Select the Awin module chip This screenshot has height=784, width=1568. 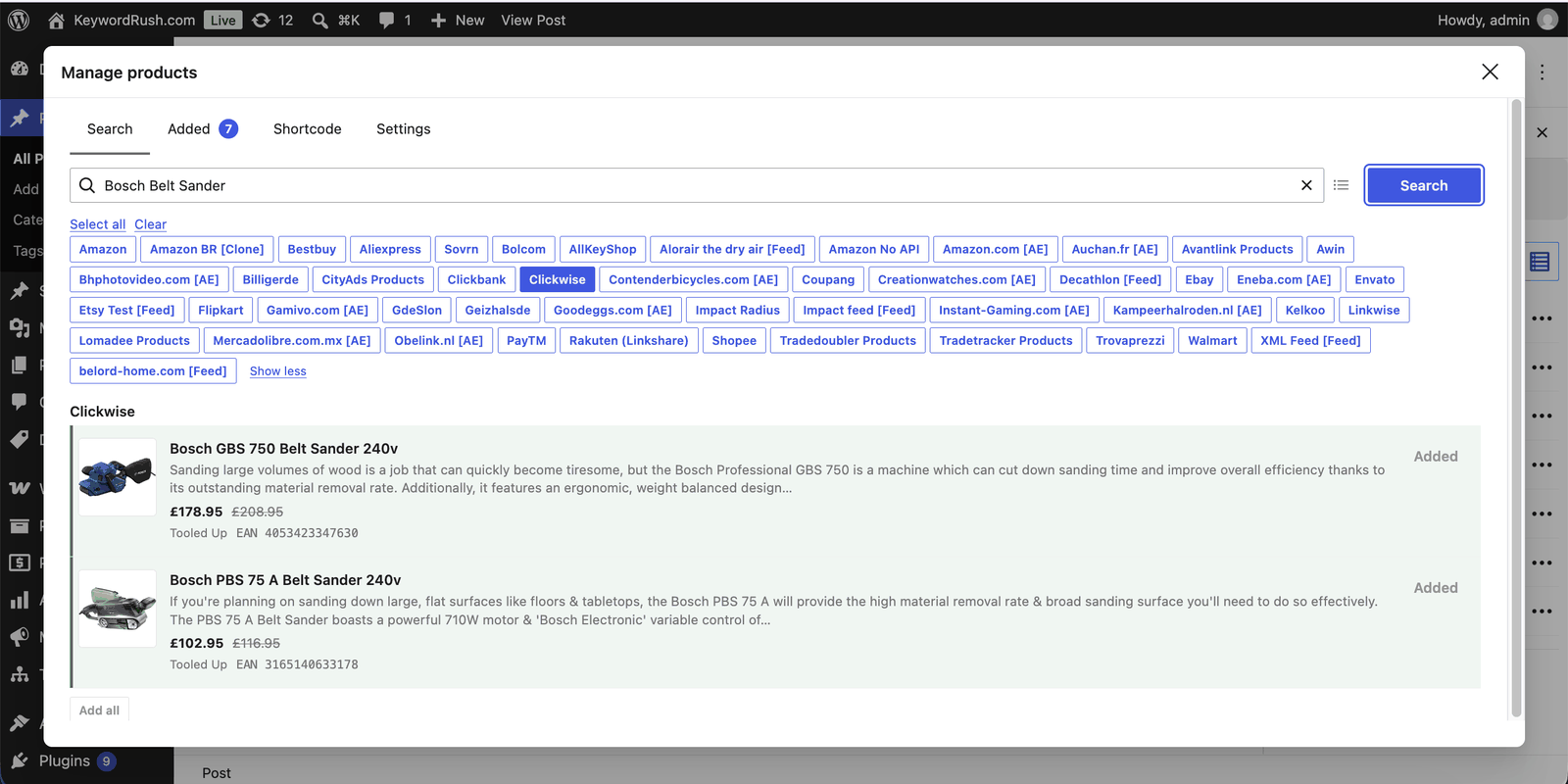pos(1331,249)
